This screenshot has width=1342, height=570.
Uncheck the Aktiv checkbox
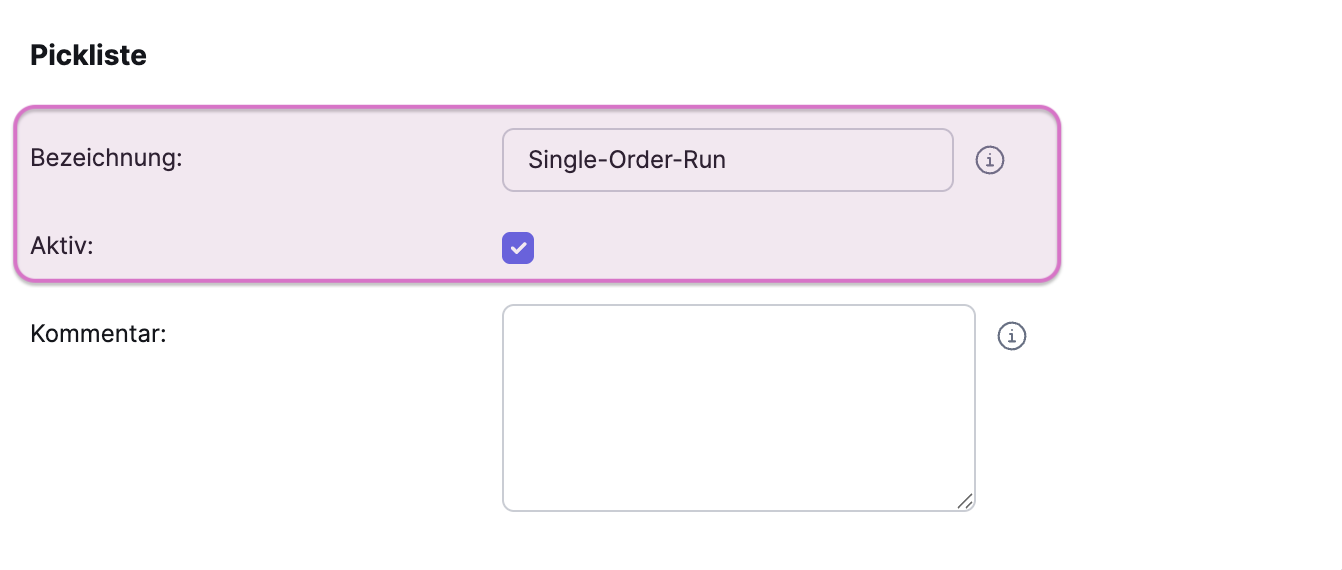coord(518,248)
